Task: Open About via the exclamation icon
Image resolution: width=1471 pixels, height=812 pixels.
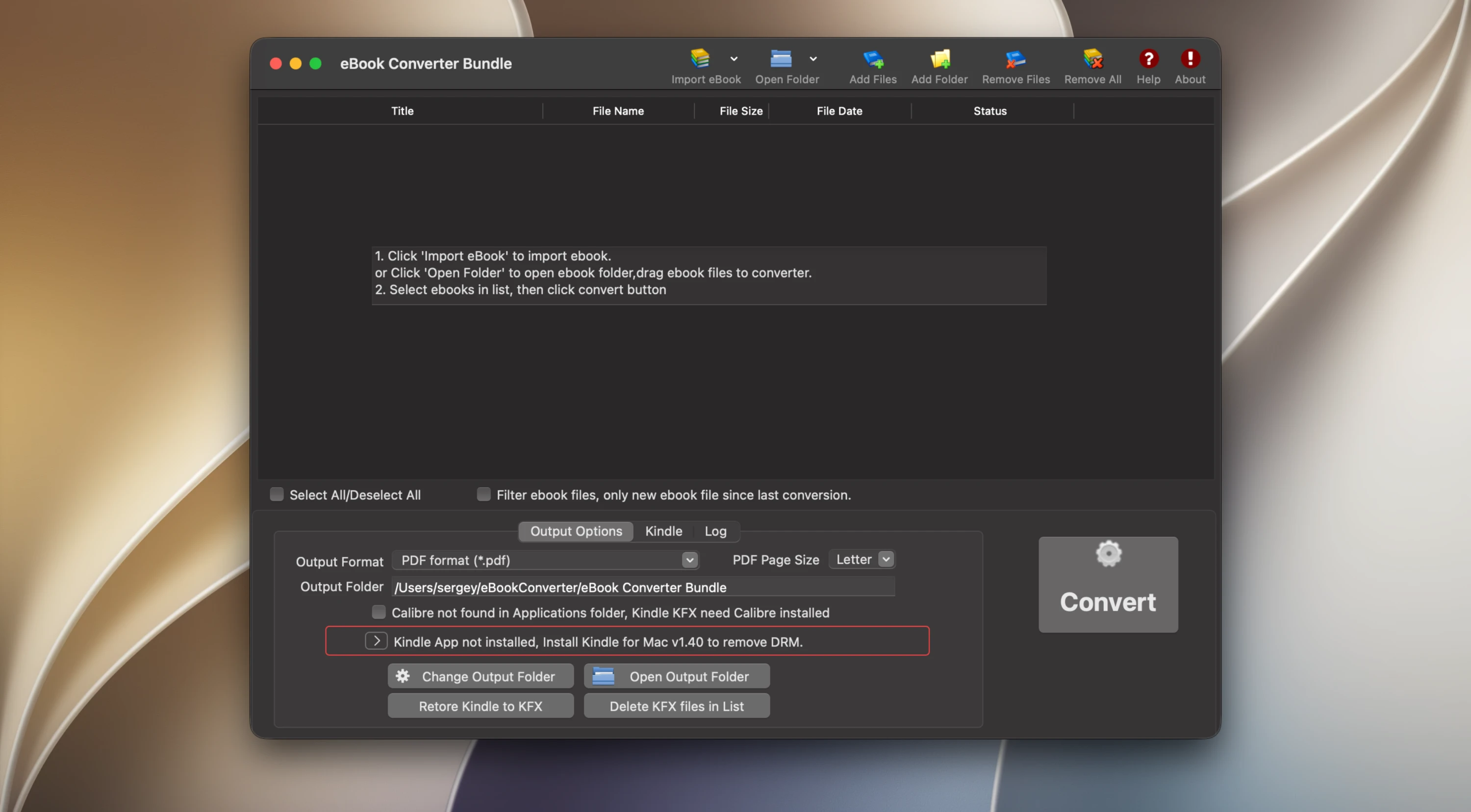Action: point(1190,58)
